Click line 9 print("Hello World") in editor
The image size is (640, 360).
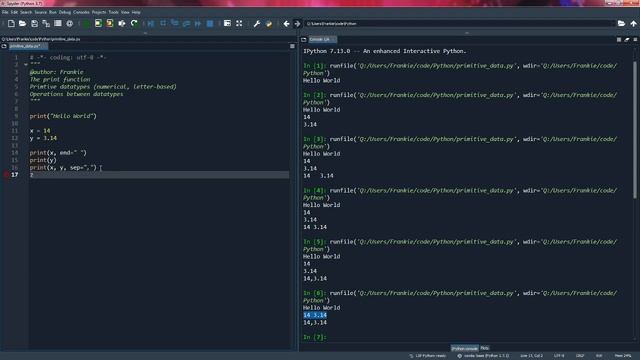pyautogui.click(x=63, y=116)
